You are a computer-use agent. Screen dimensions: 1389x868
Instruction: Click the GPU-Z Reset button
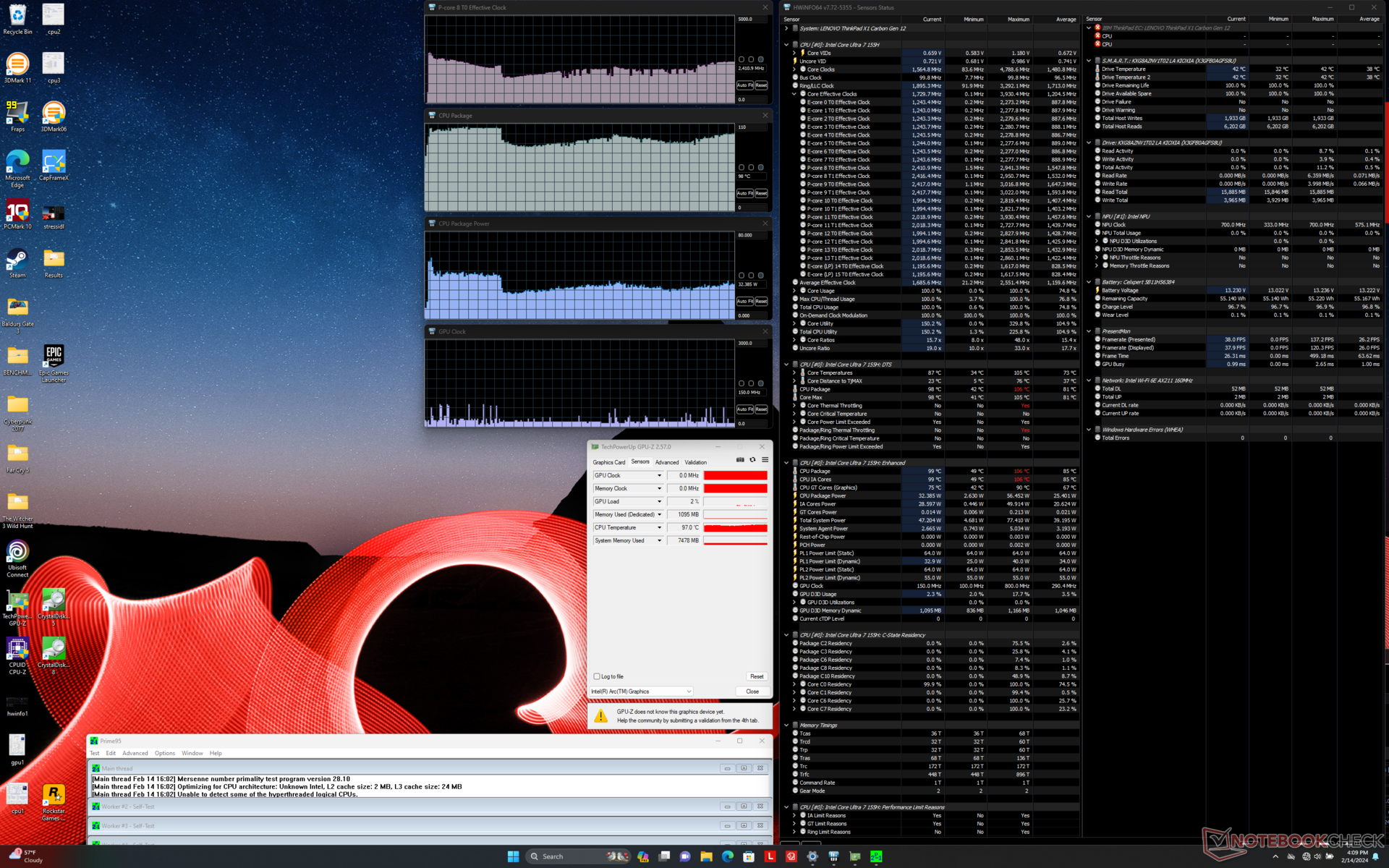[x=756, y=676]
